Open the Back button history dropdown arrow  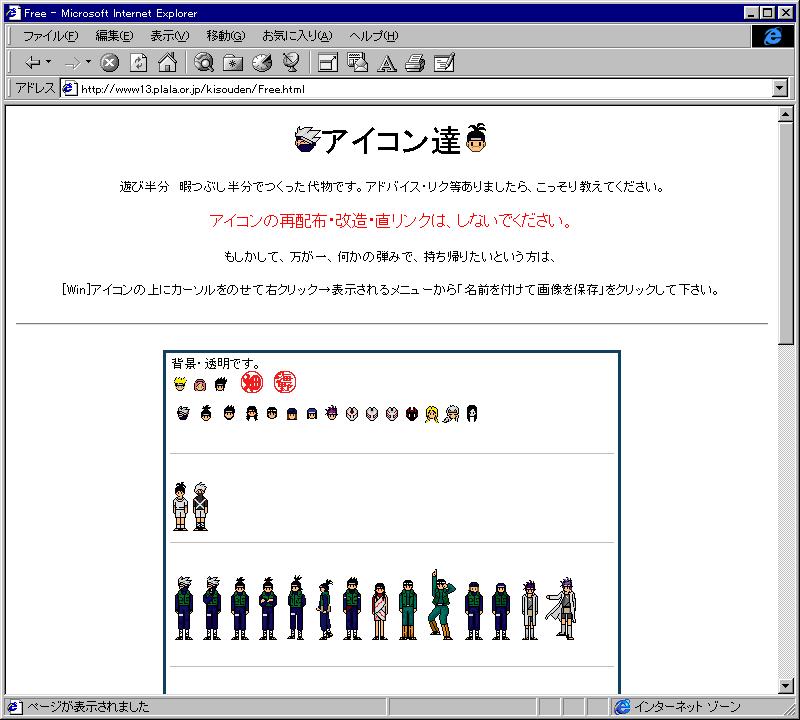point(48,62)
